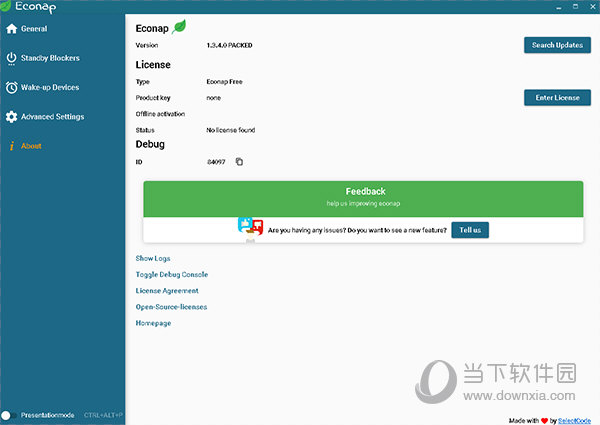Click the debug ID value 84097
The image size is (600, 425).
216,162
